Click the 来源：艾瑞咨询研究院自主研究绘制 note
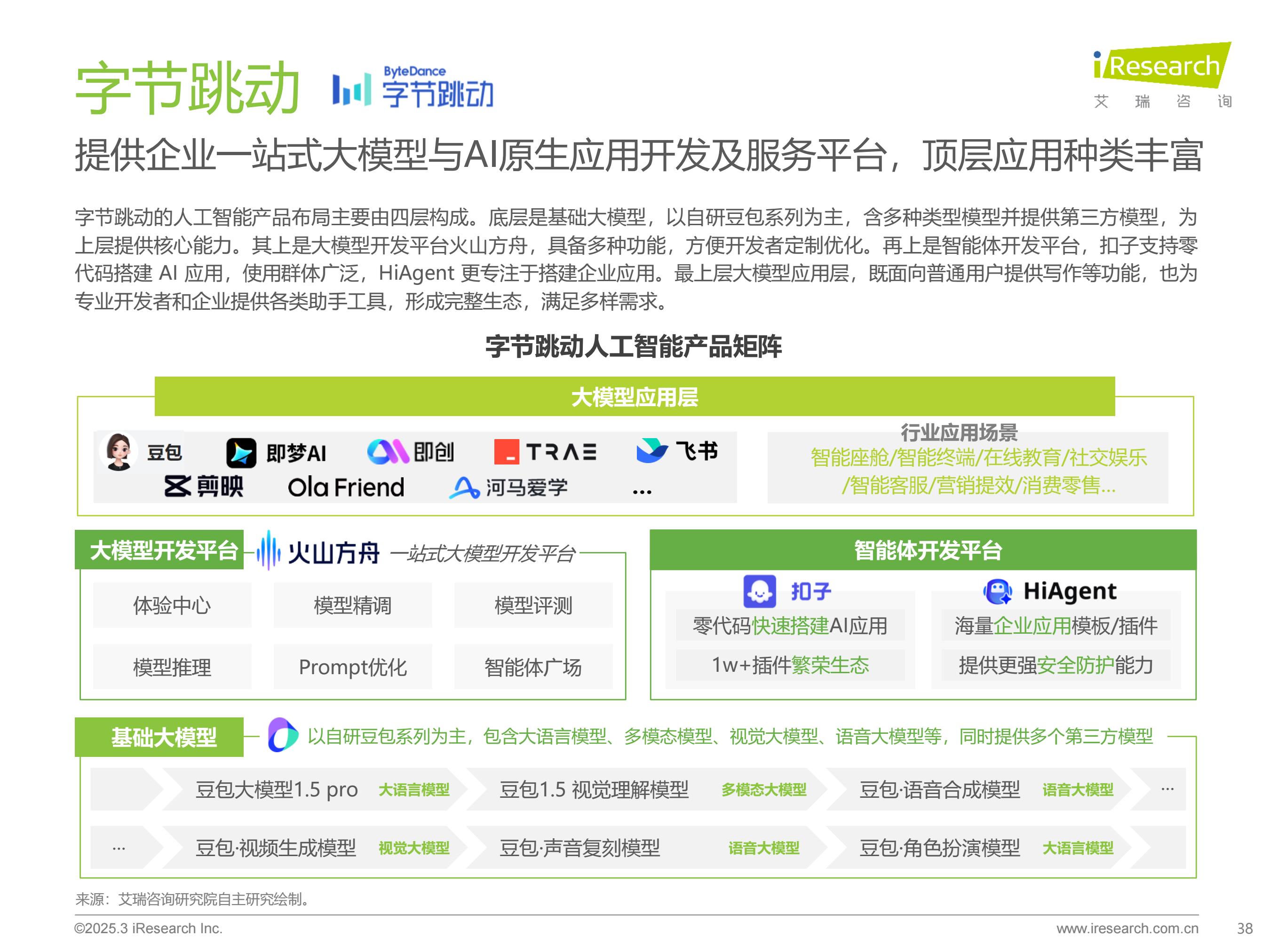Screen dimensions: 1270x952 point(193,898)
